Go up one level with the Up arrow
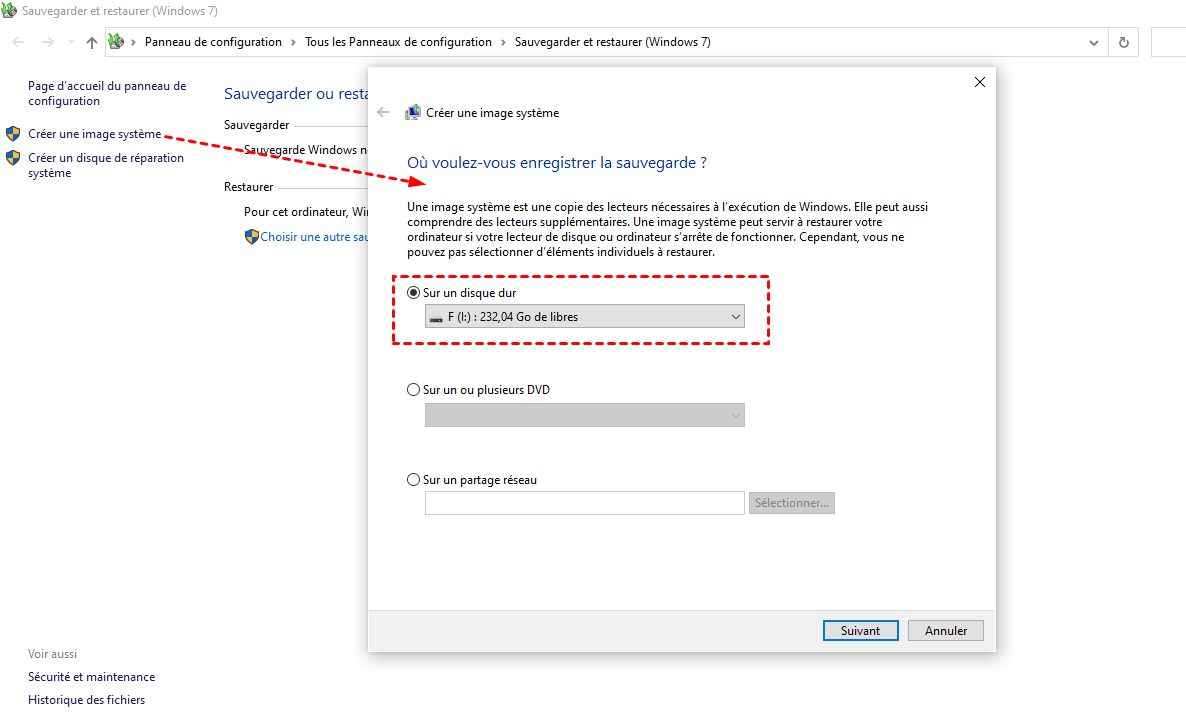 (x=92, y=42)
